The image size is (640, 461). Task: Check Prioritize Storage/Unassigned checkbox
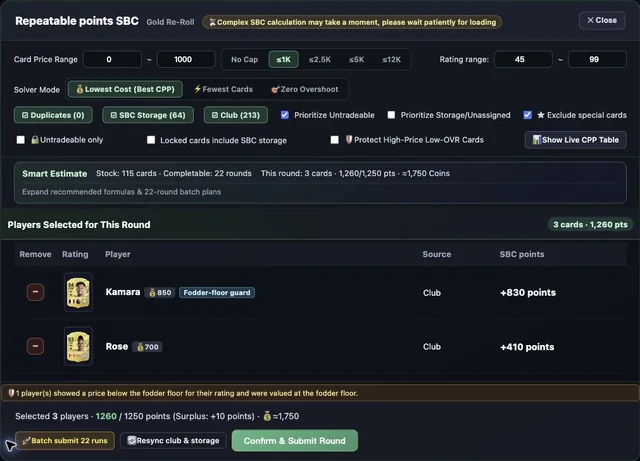tap(391, 115)
